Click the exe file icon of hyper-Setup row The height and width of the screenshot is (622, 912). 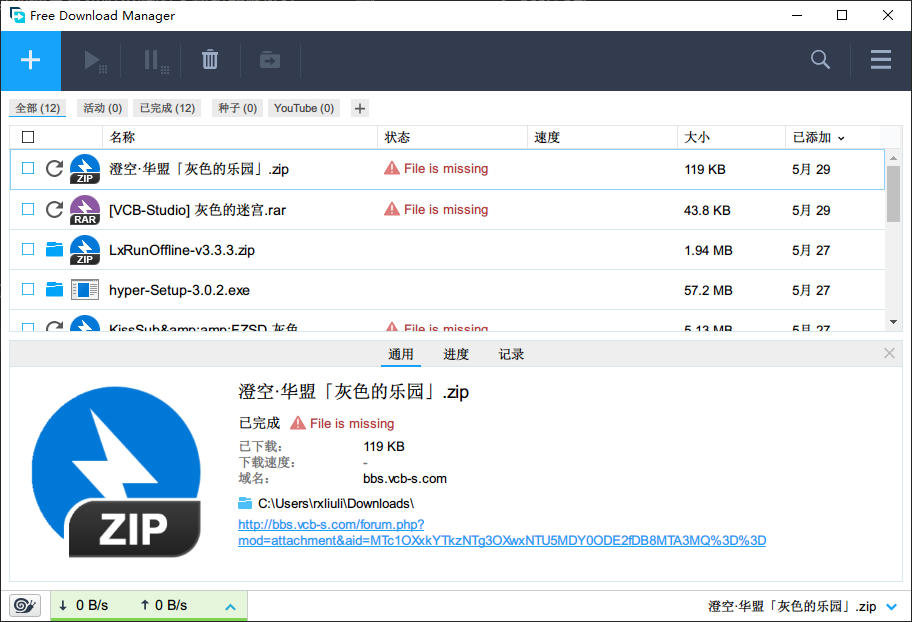point(85,290)
